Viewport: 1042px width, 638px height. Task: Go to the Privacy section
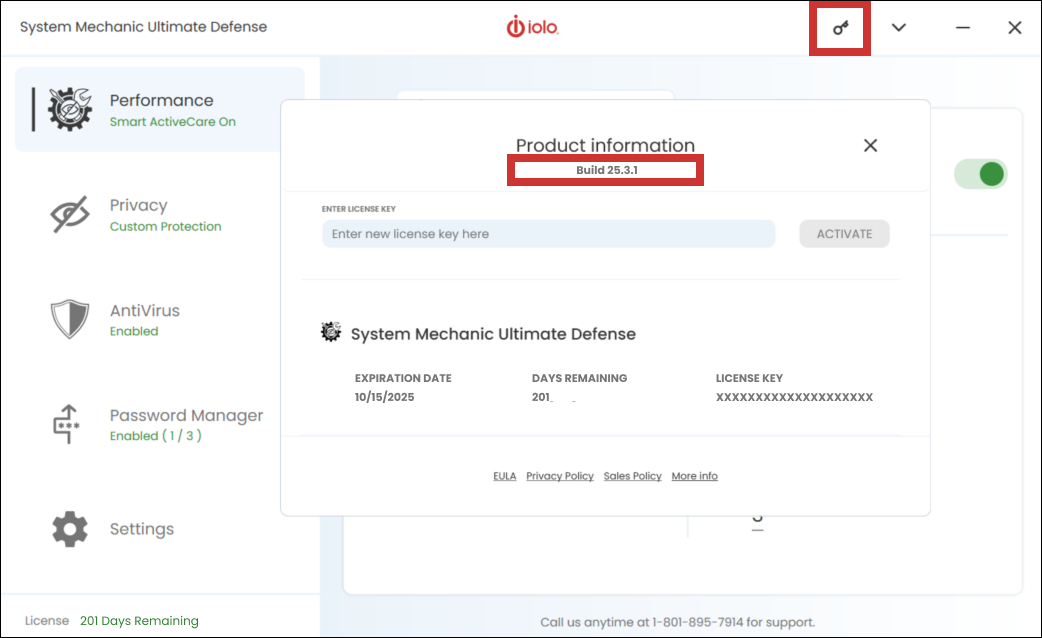pyautogui.click(x=138, y=205)
